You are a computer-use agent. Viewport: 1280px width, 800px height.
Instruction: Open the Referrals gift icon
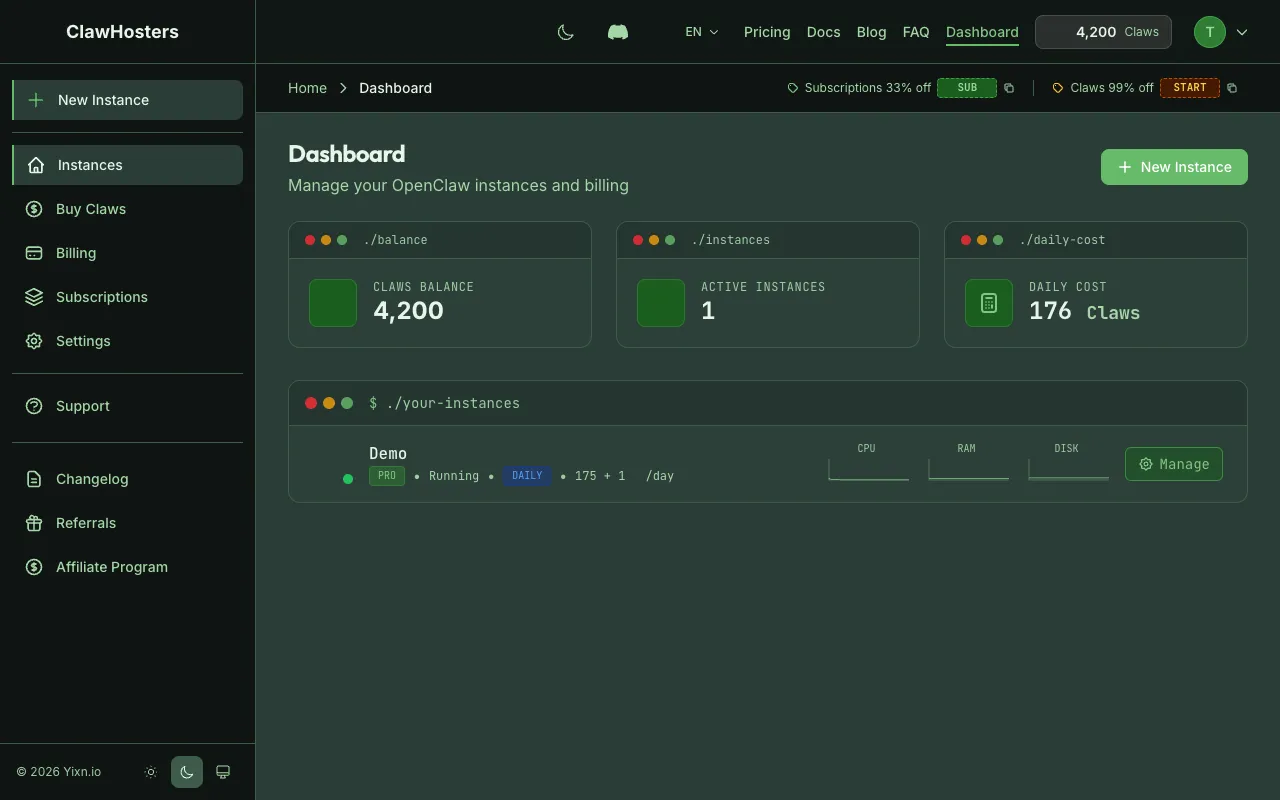(33, 523)
